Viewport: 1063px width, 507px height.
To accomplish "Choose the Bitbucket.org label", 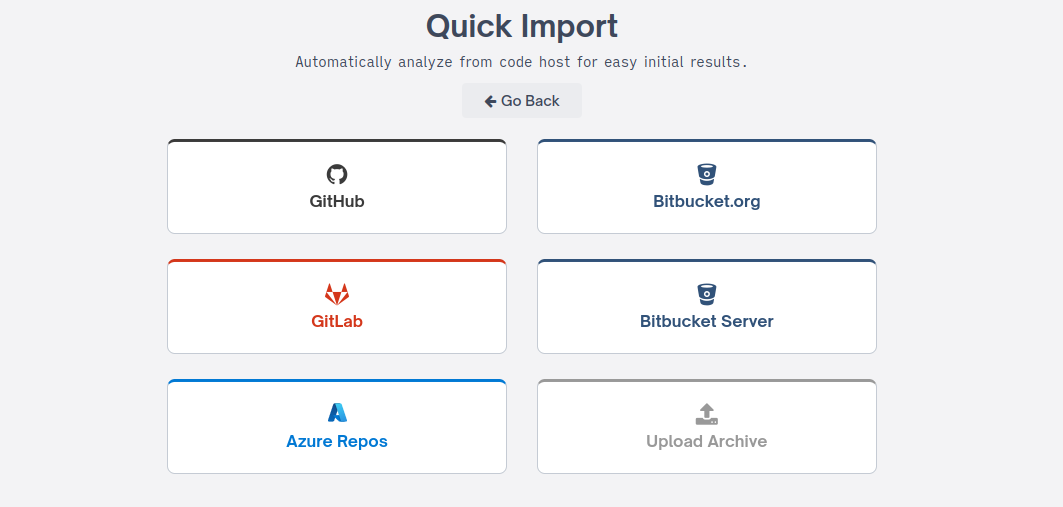I will (x=707, y=201).
